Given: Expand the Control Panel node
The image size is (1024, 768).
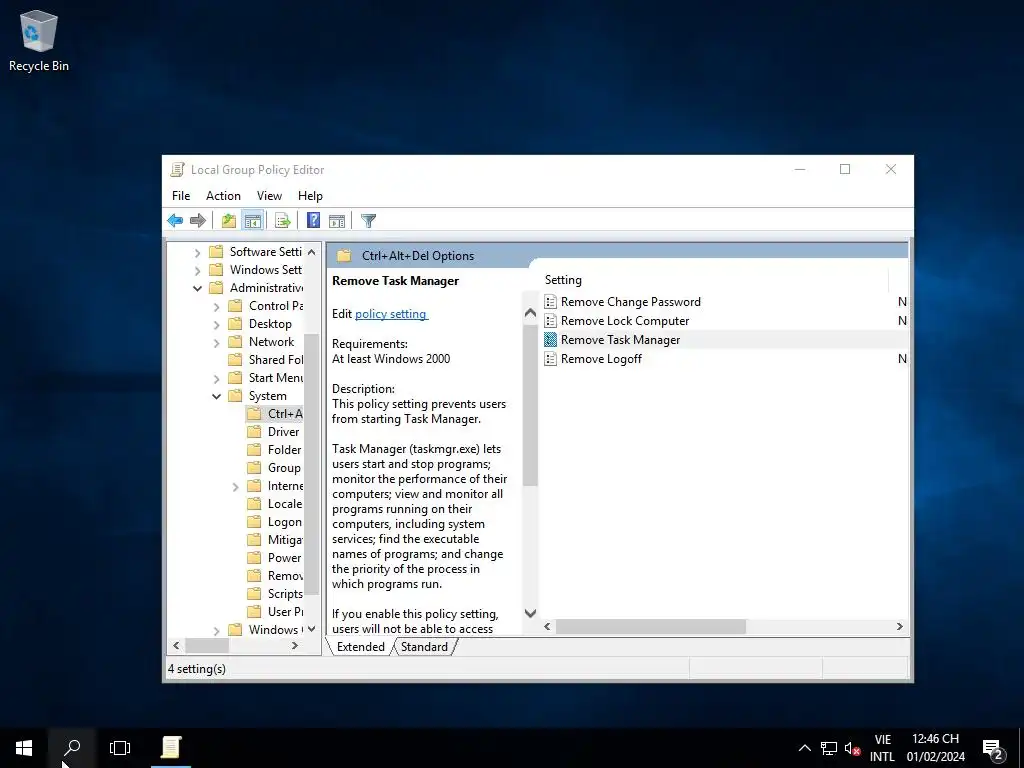Looking at the screenshot, I should [x=216, y=306].
